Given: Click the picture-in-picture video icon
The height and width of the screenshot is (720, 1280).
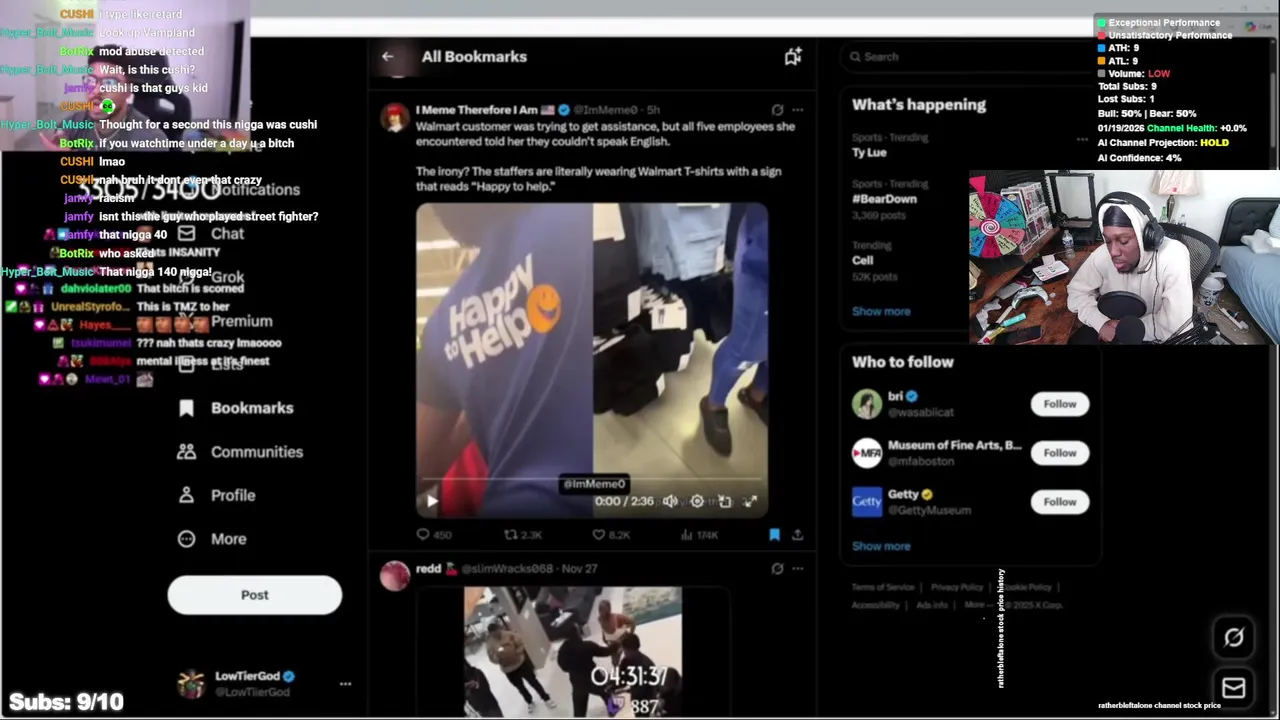Looking at the screenshot, I should tap(724, 501).
